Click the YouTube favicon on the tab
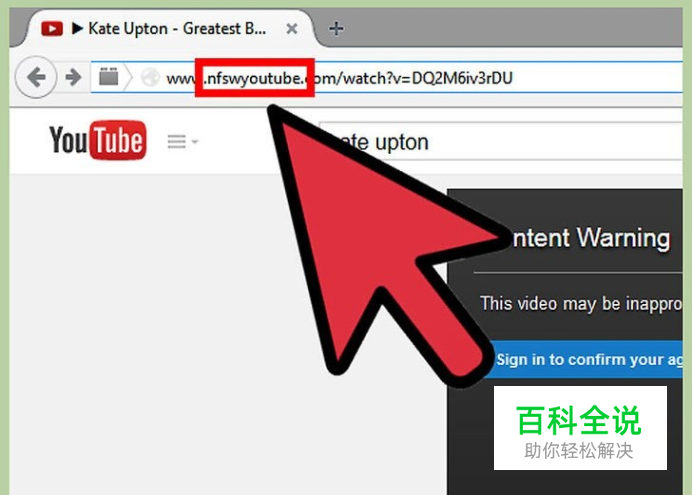The image size is (692, 495). [52, 29]
